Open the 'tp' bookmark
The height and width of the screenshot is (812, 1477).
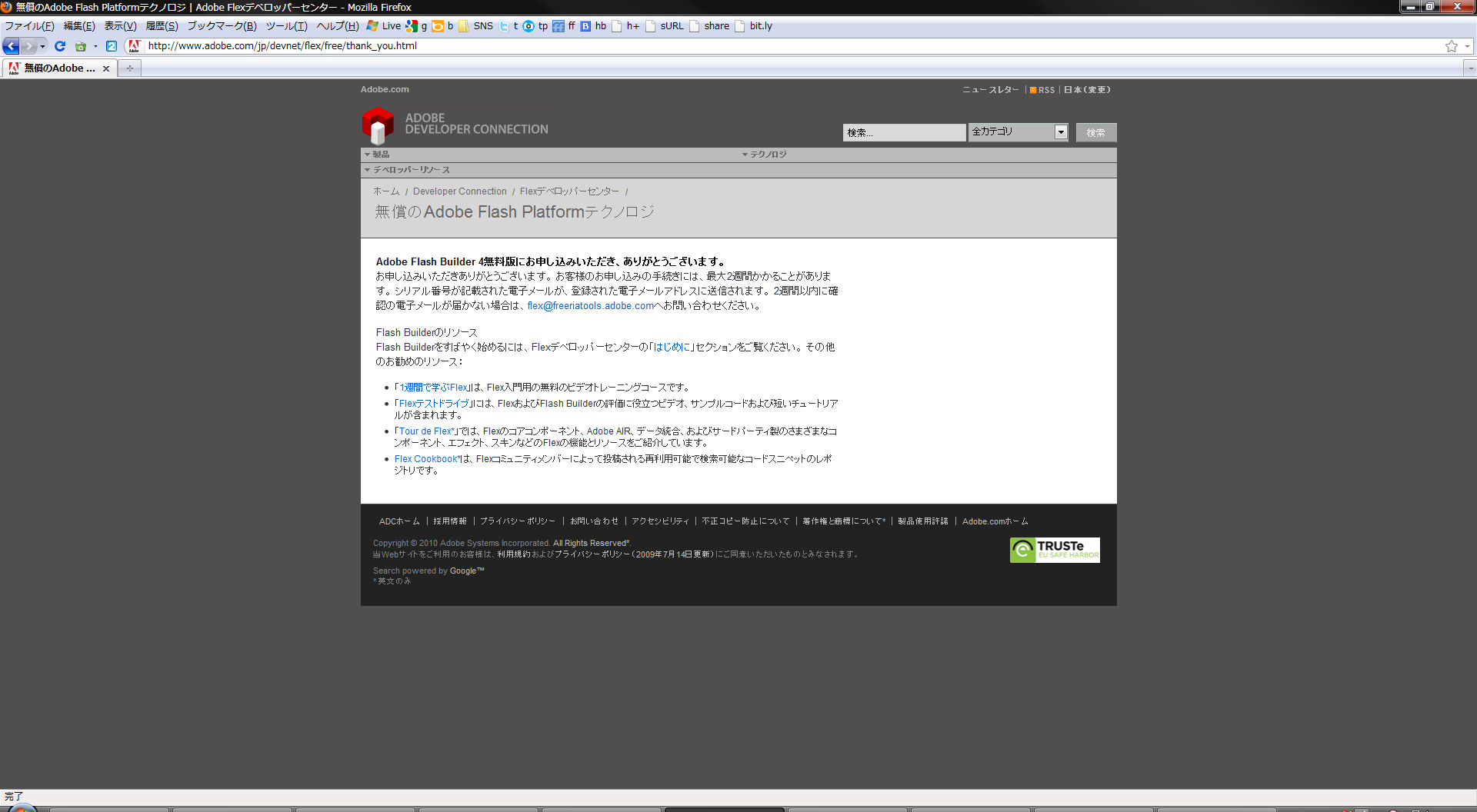(535, 26)
